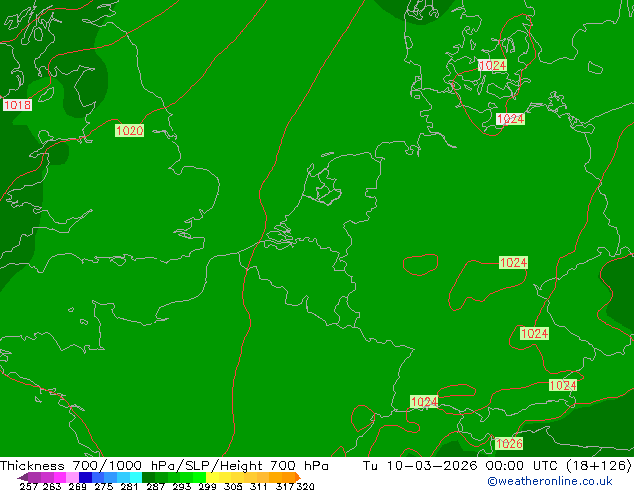Pick the dark green legend swatch above 287
The image size is (634, 490).
pos(148,477)
